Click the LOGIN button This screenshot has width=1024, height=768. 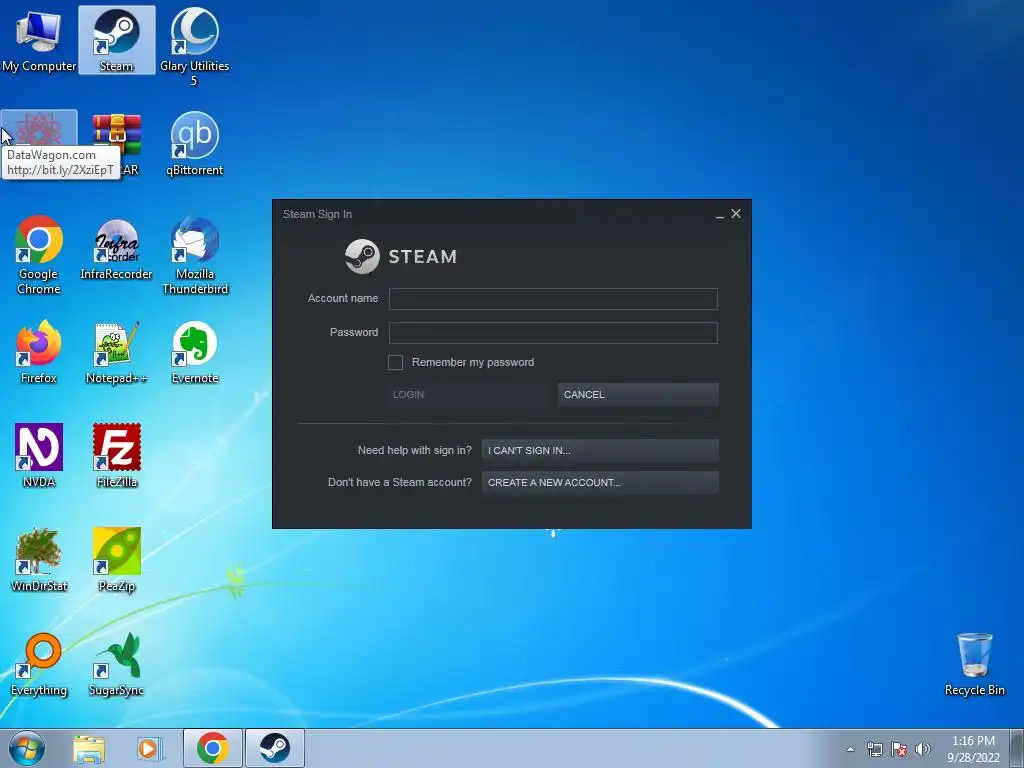(466, 394)
